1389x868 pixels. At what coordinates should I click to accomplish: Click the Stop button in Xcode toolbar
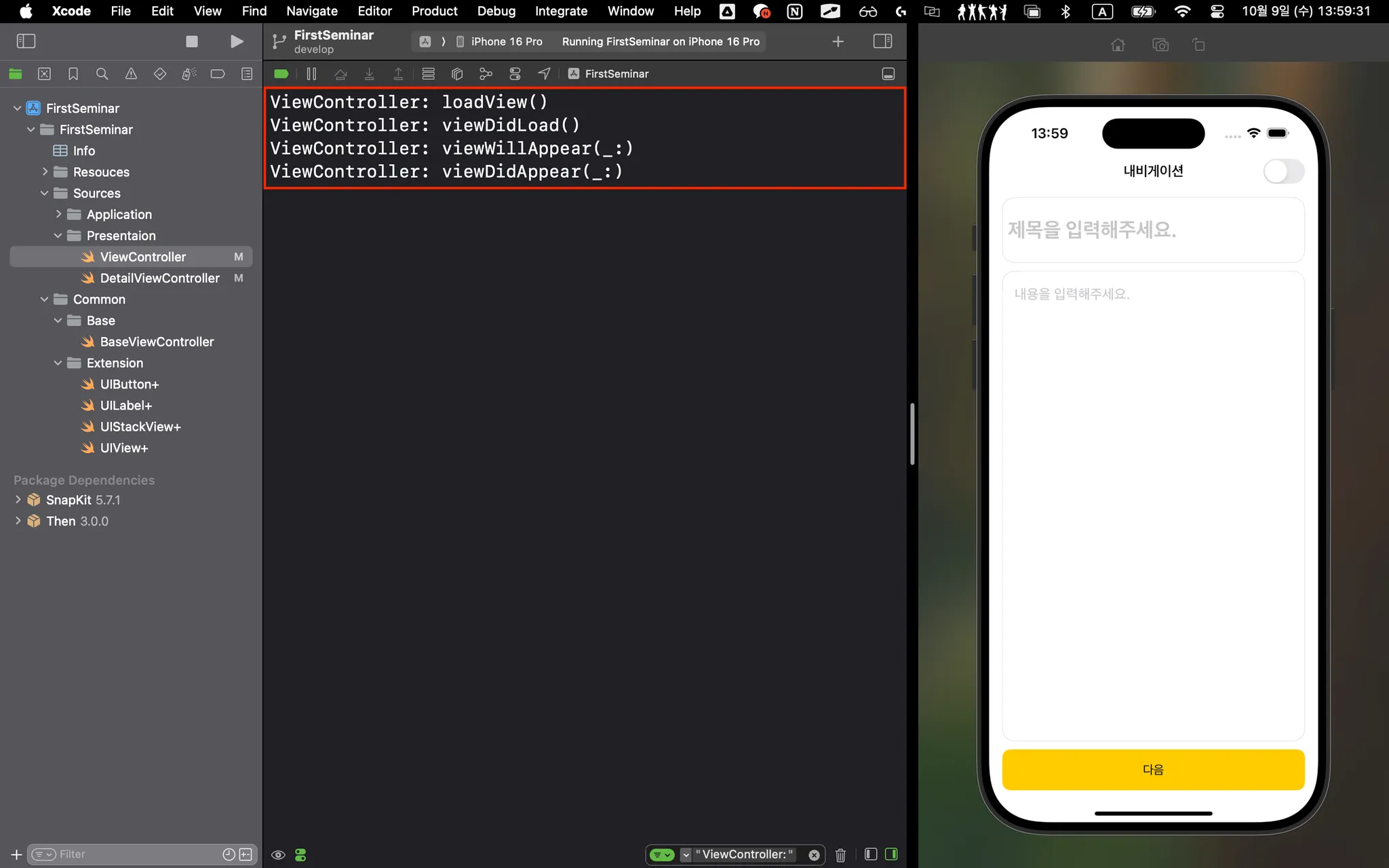click(192, 41)
